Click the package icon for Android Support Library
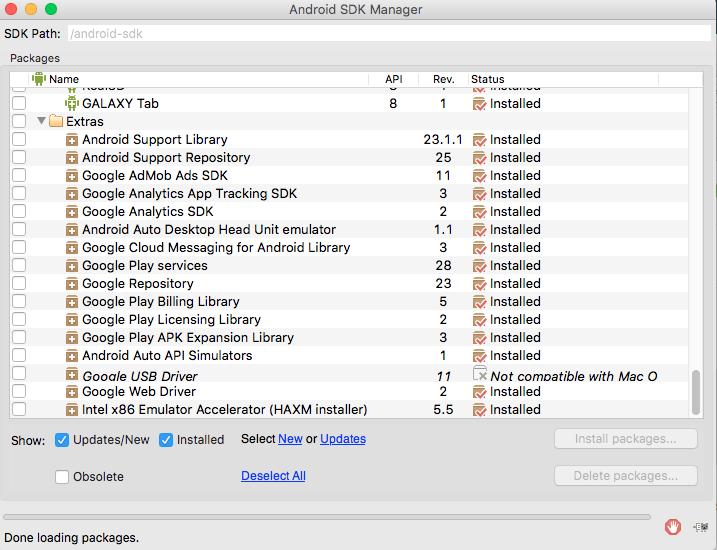717x550 pixels. [x=72, y=140]
